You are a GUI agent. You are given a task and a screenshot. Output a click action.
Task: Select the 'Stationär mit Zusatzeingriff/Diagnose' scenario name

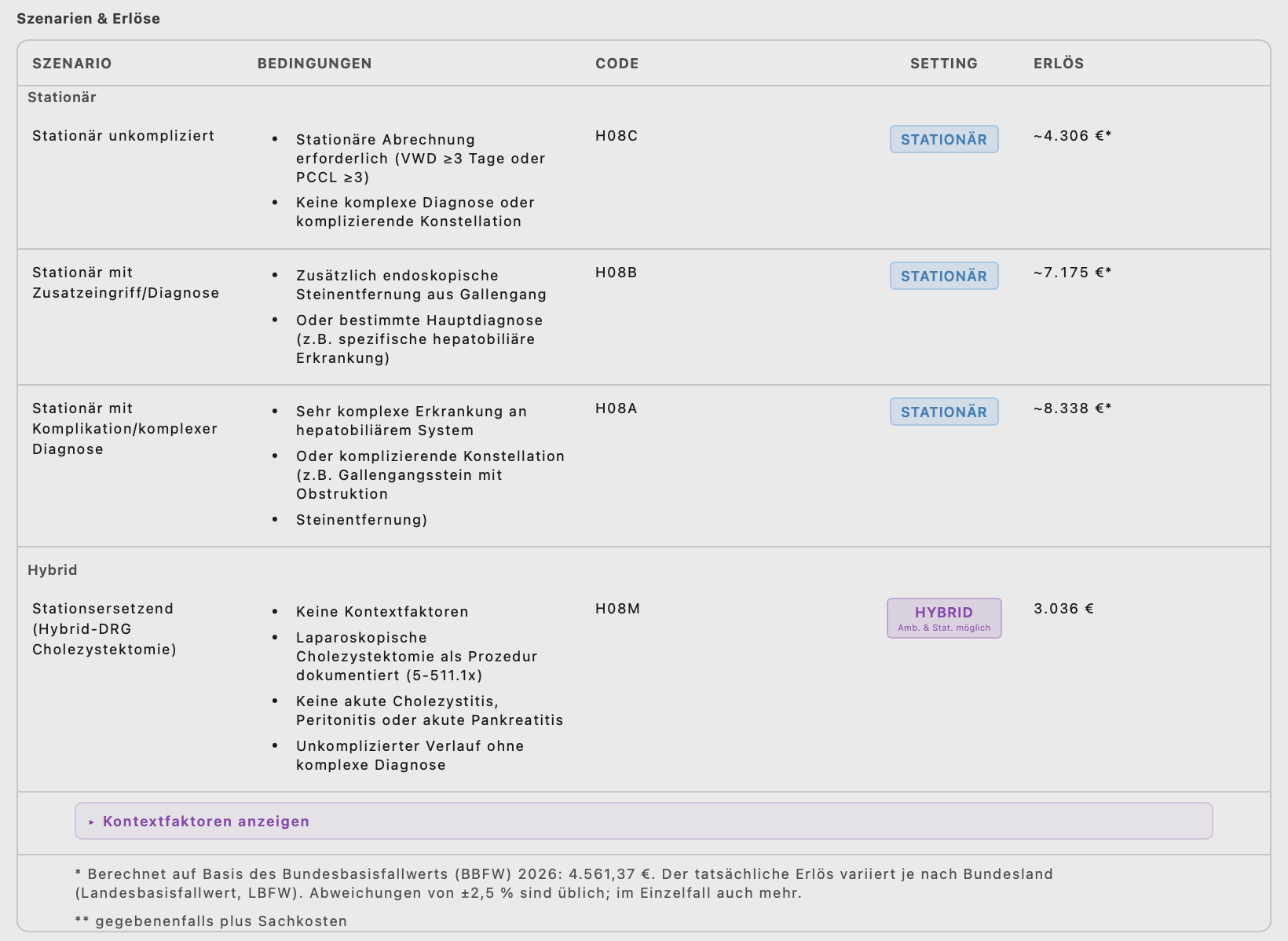point(126,283)
